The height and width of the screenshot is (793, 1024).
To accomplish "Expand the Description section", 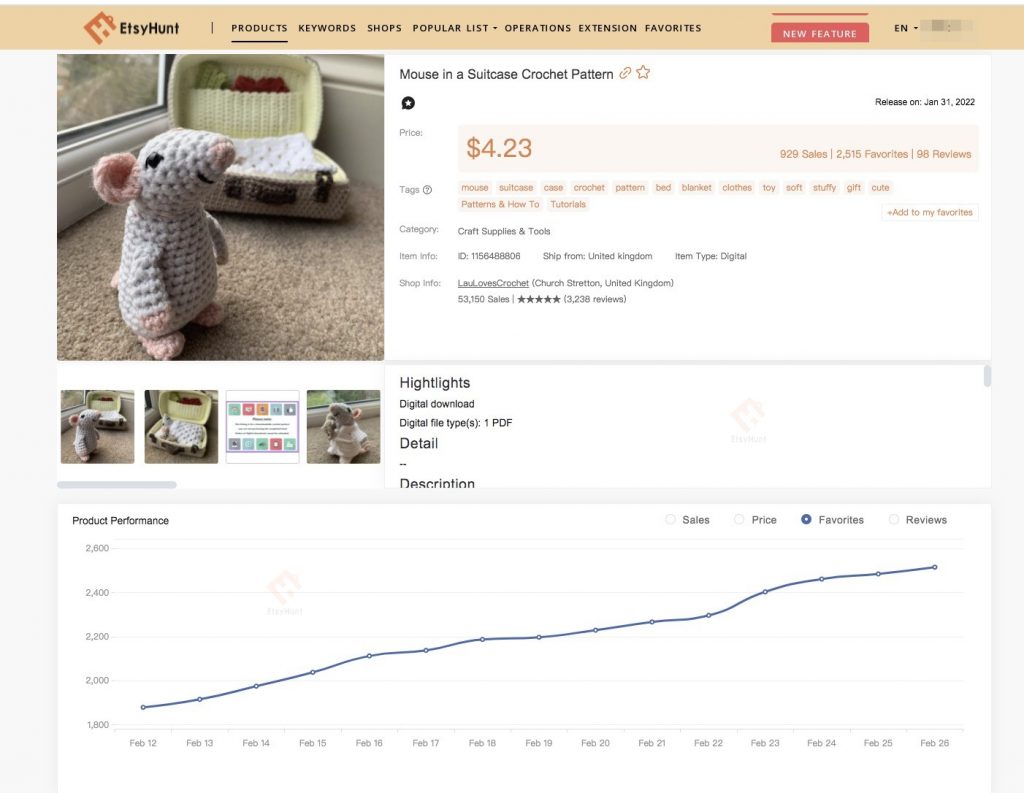I will pyautogui.click(x=437, y=484).
